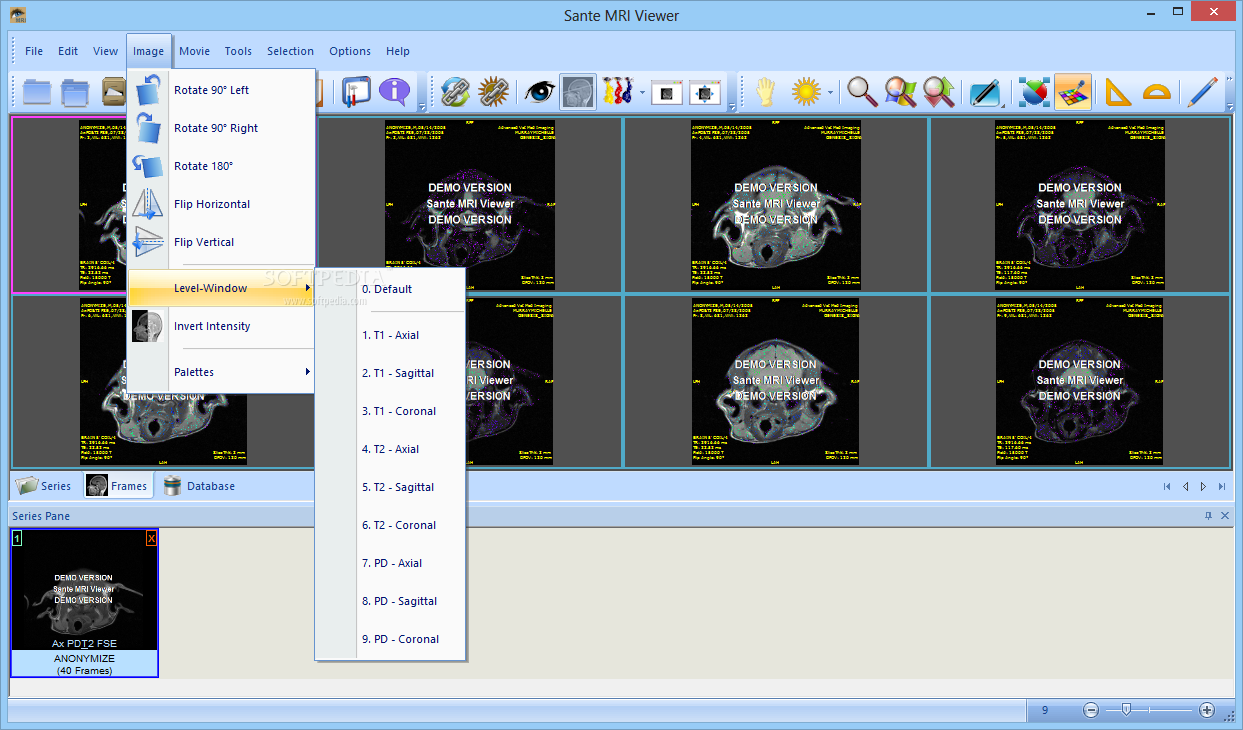The width and height of the screenshot is (1243, 730).
Task: Choose Rotate 90° Left
Action: point(221,90)
